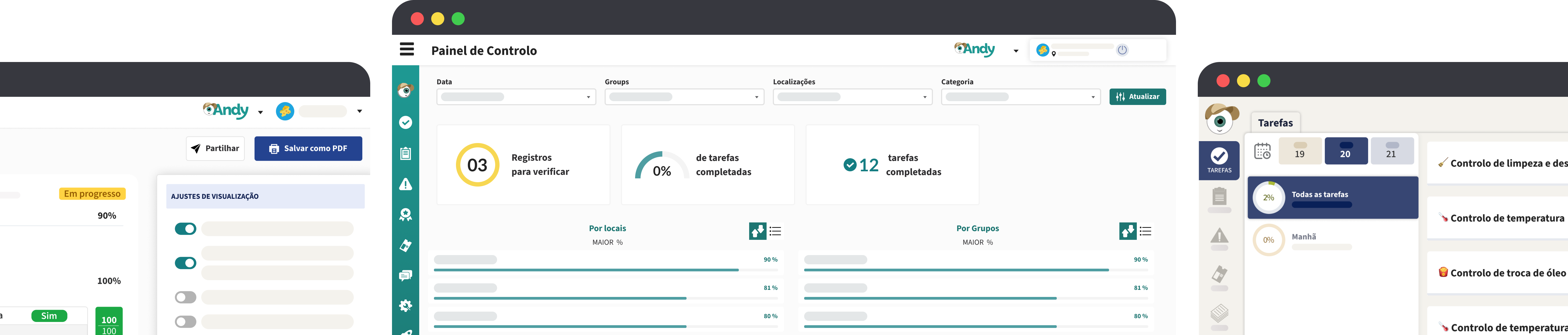
Task: Select the TAREFAS sidebar item
Action: coord(1219,160)
